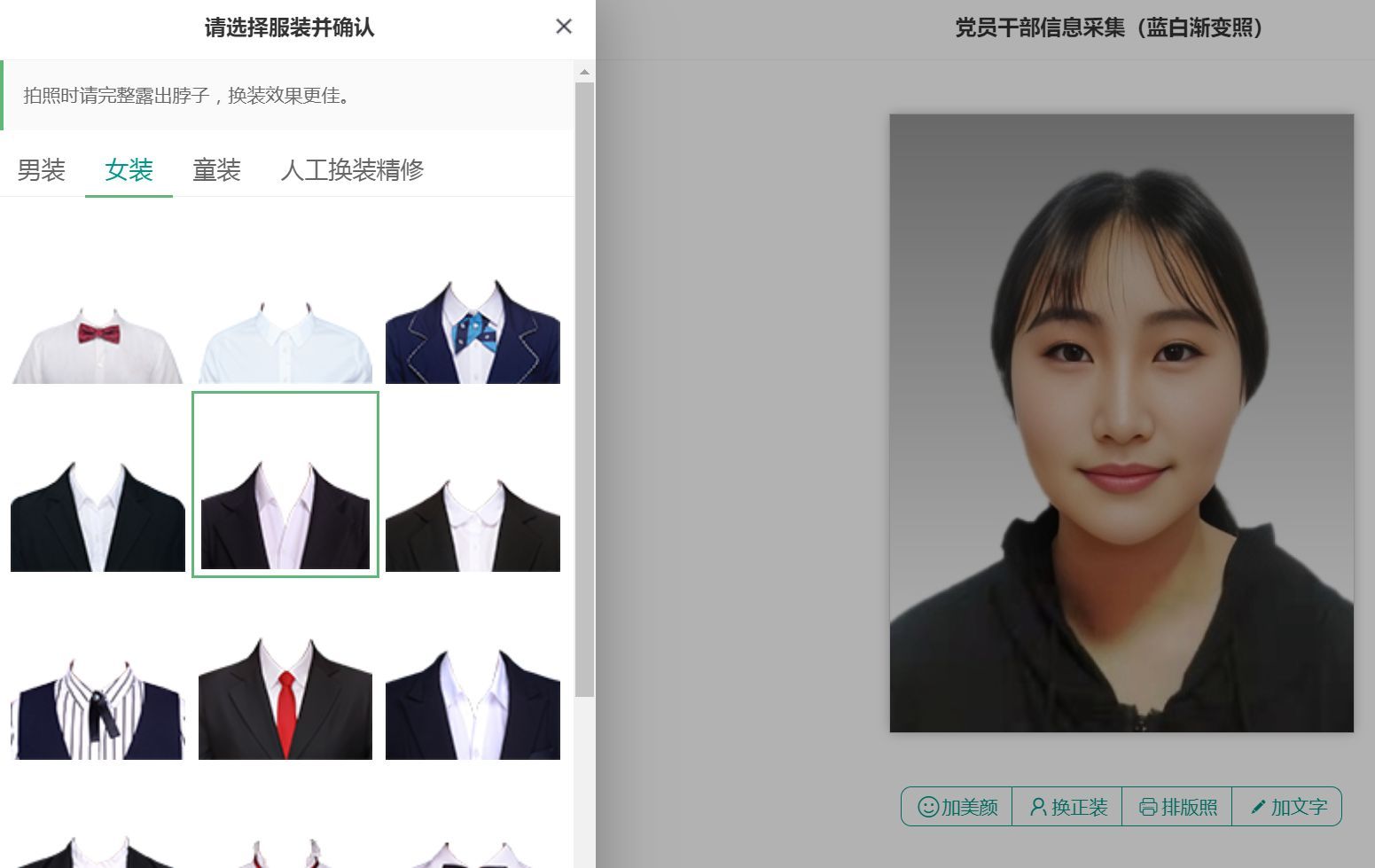This screenshot has width=1375, height=868.
Task: Click the ID photo preview image
Action: click(1121, 423)
